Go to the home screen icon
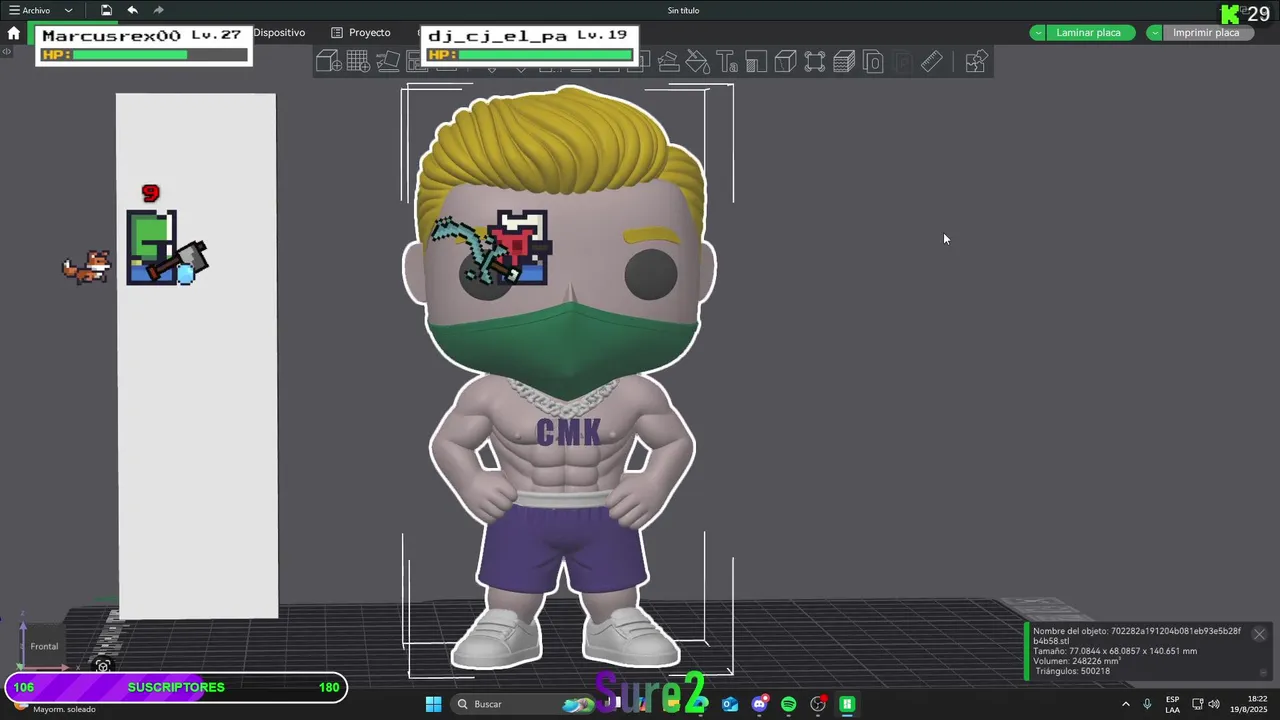 (x=13, y=32)
